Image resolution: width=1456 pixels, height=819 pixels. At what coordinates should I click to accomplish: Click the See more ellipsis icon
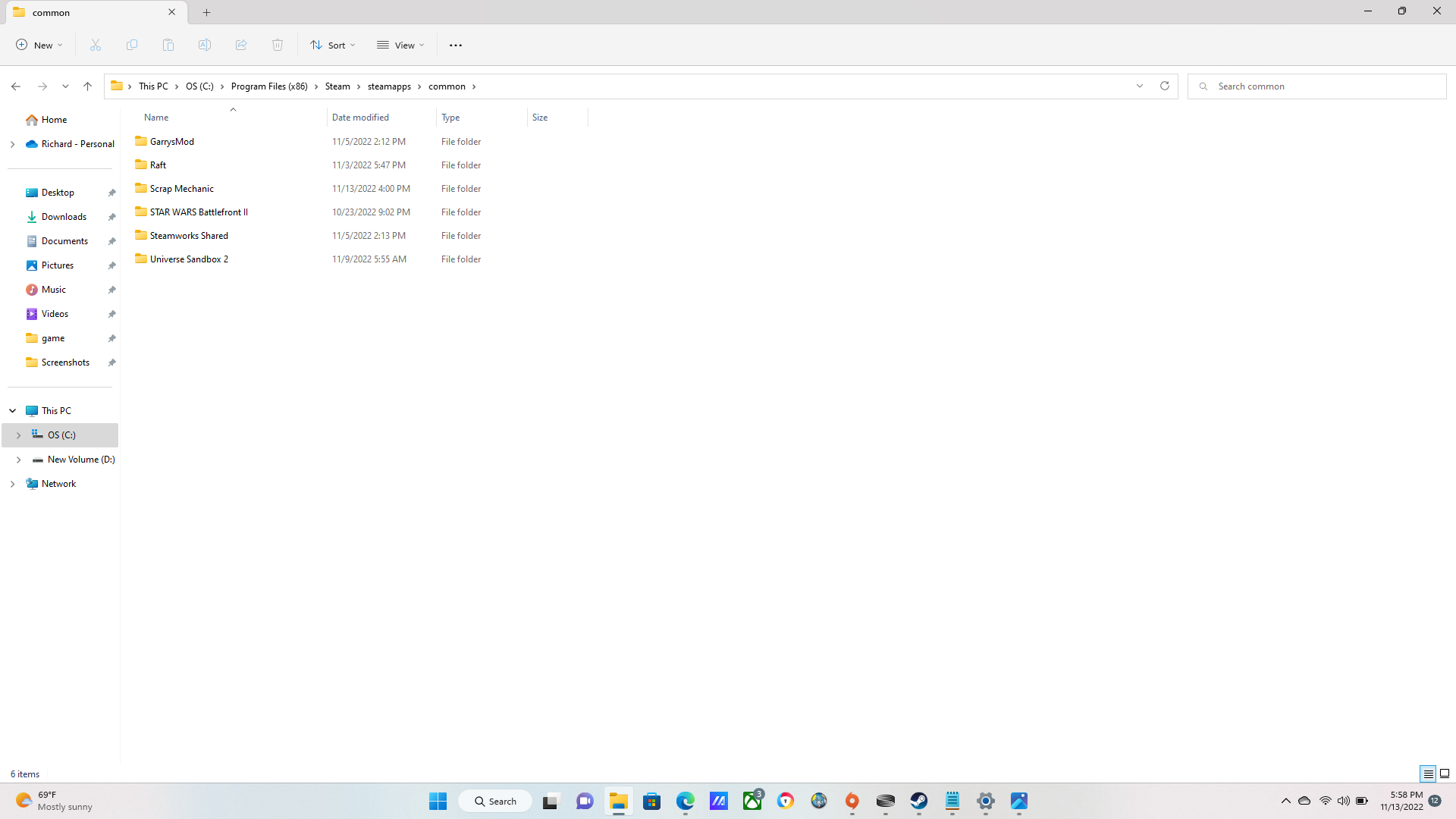tap(456, 45)
